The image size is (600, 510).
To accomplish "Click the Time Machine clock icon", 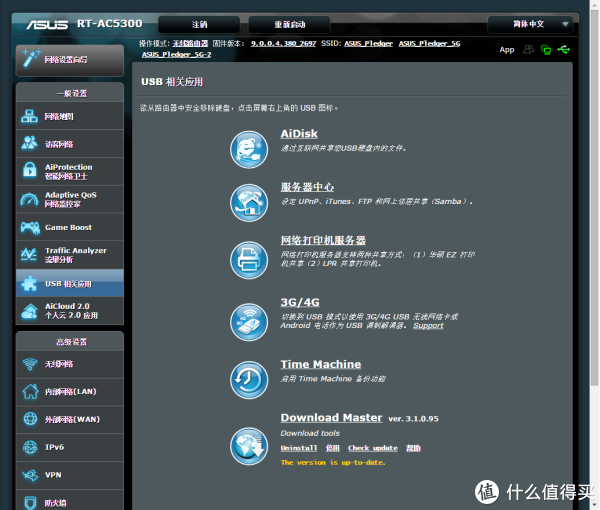I will click(x=249, y=380).
